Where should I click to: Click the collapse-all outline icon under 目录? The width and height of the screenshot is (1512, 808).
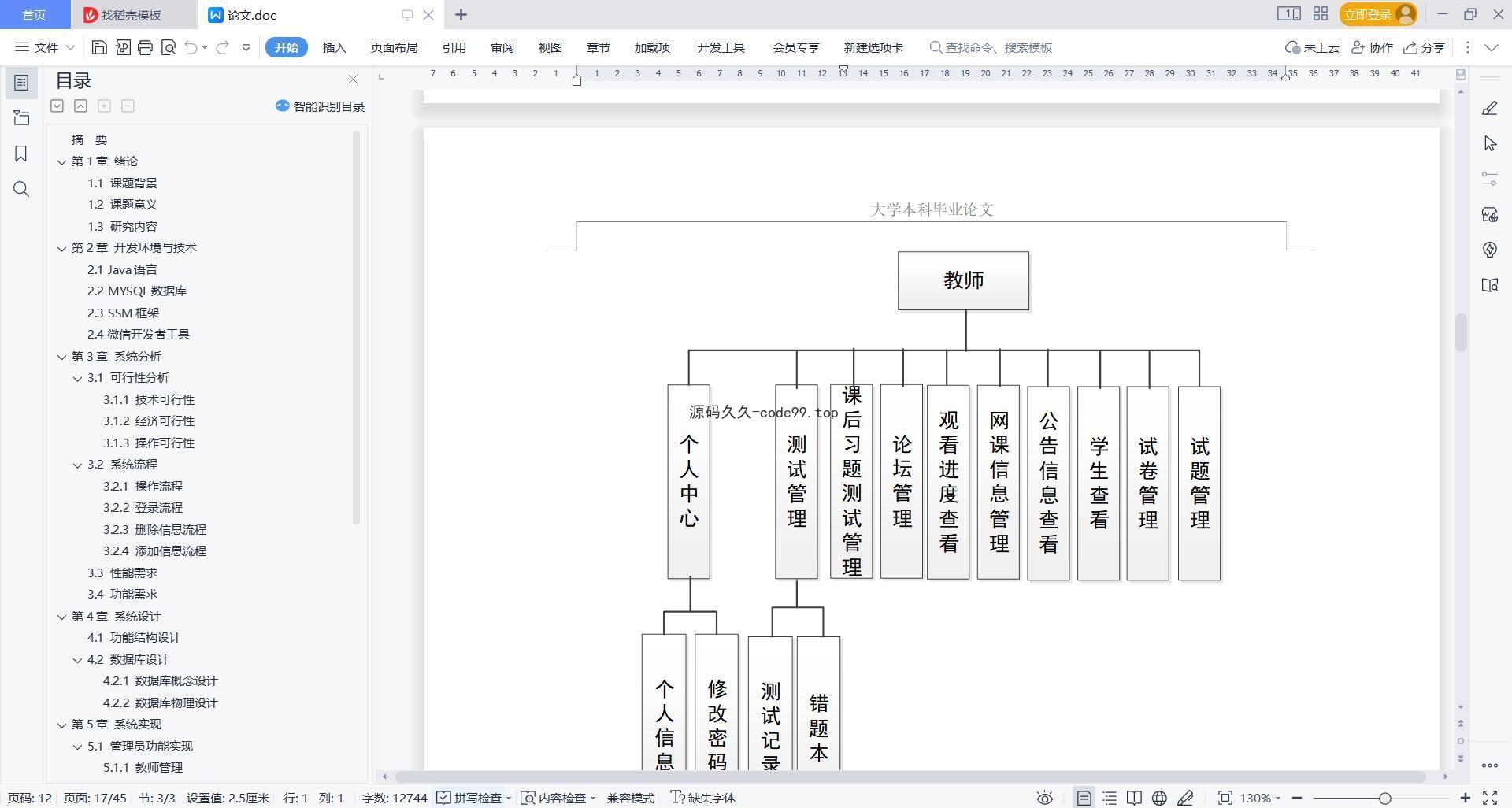pyautogui.click(x=80, y=106)
